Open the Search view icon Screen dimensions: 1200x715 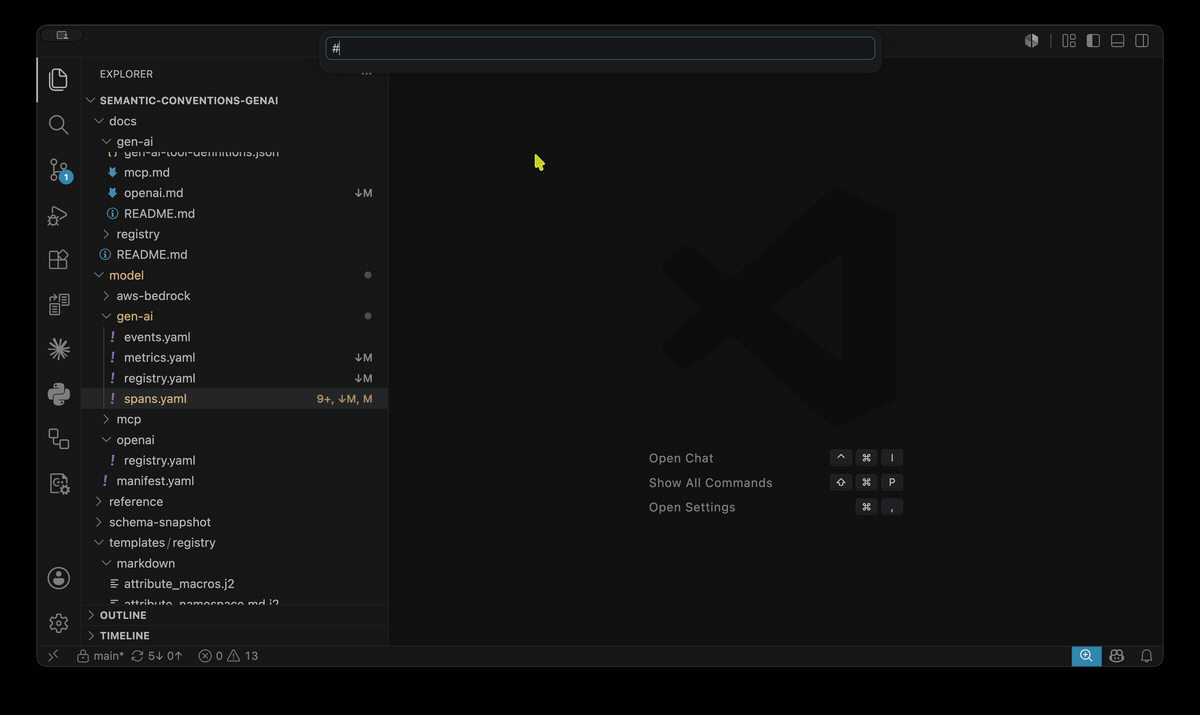58,125
